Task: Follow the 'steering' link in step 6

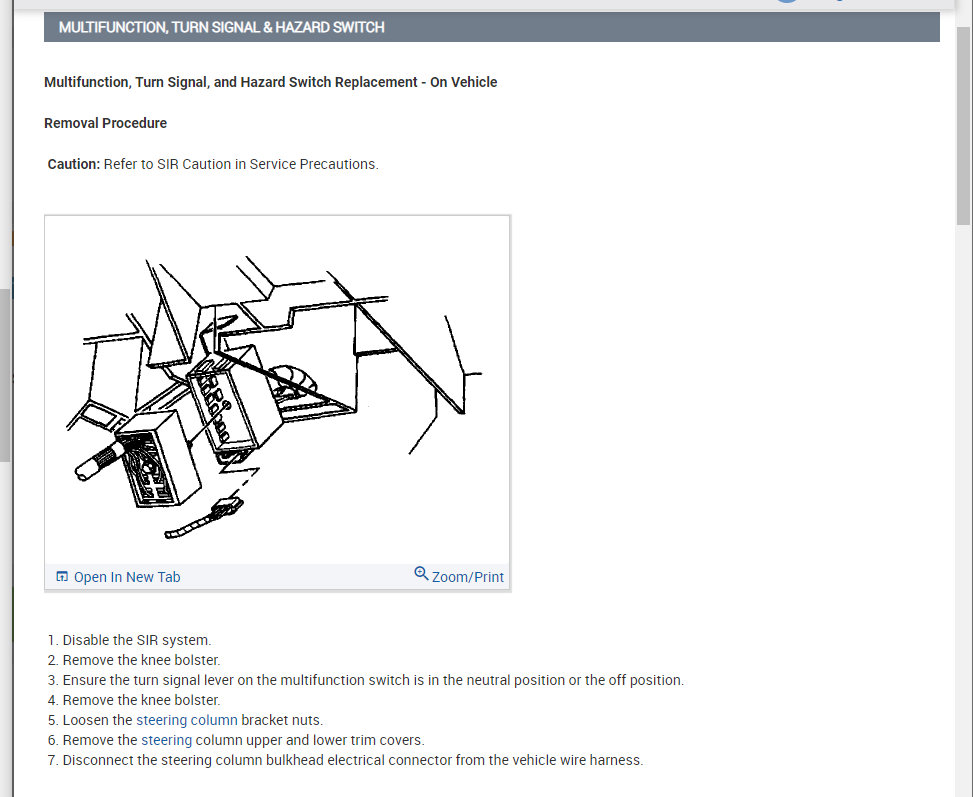Action: tap(166, 740)
